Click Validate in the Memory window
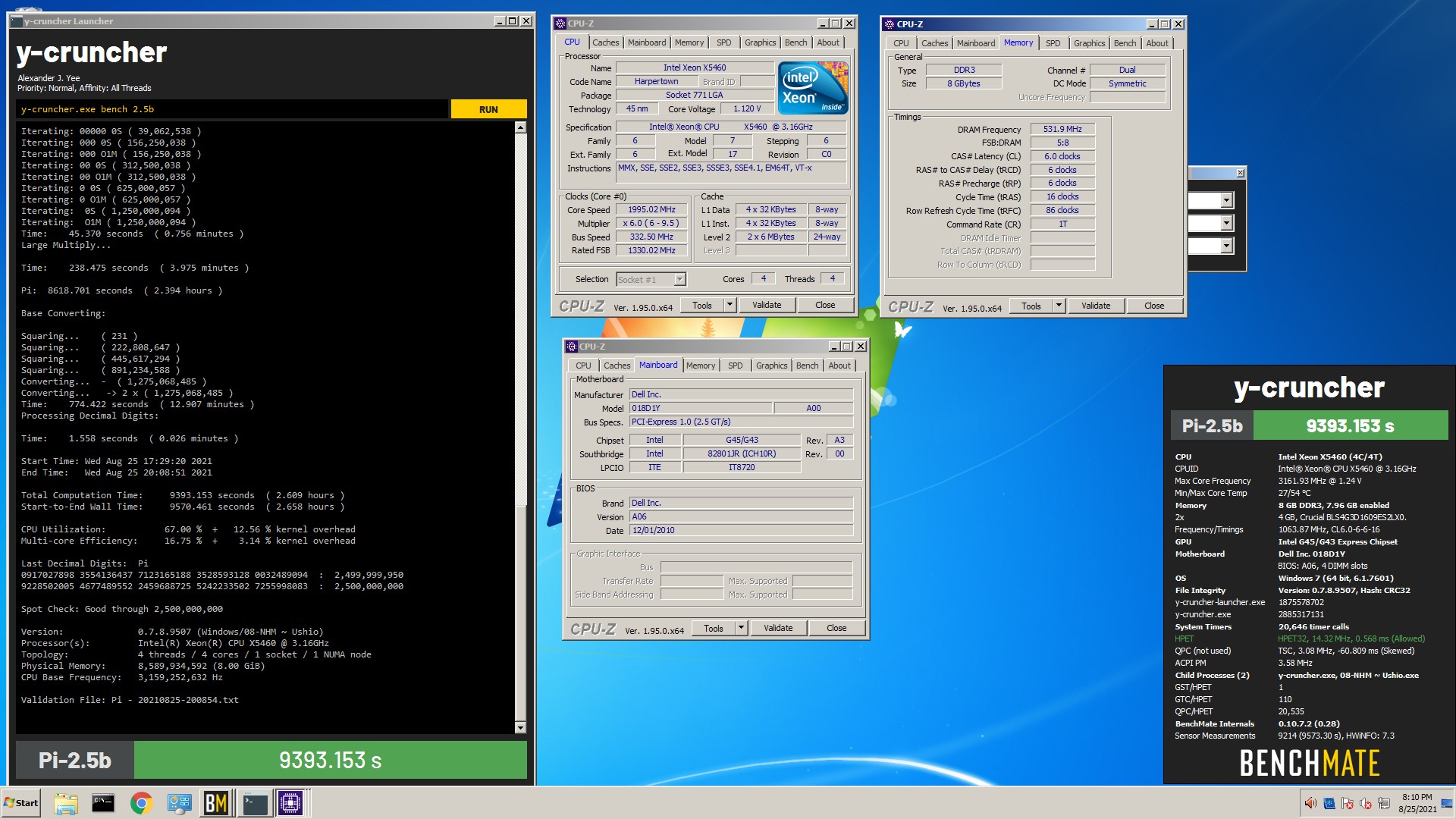 [x=1096, y=306]
